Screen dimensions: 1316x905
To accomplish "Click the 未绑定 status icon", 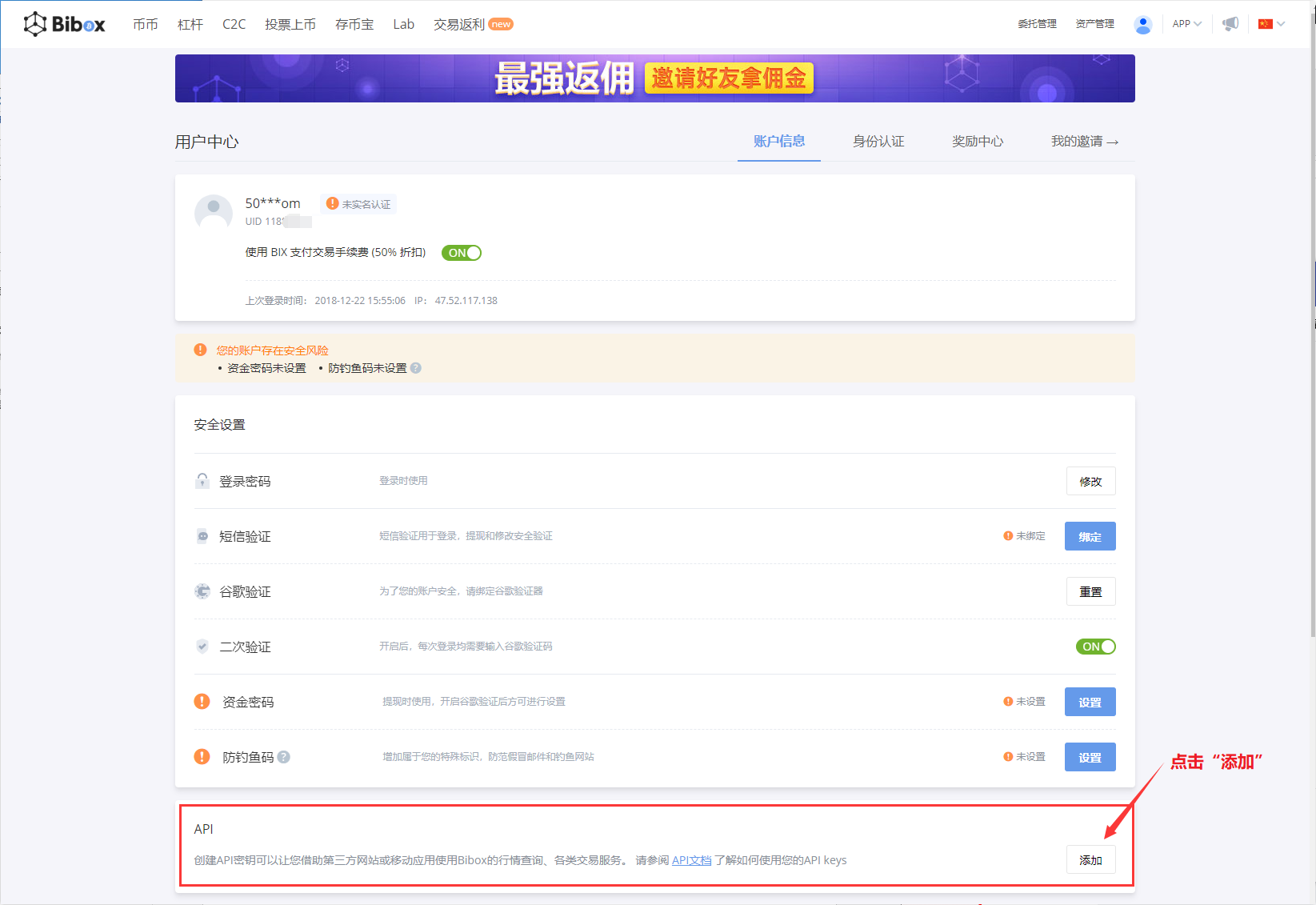I will click(x=1008, y=536).
